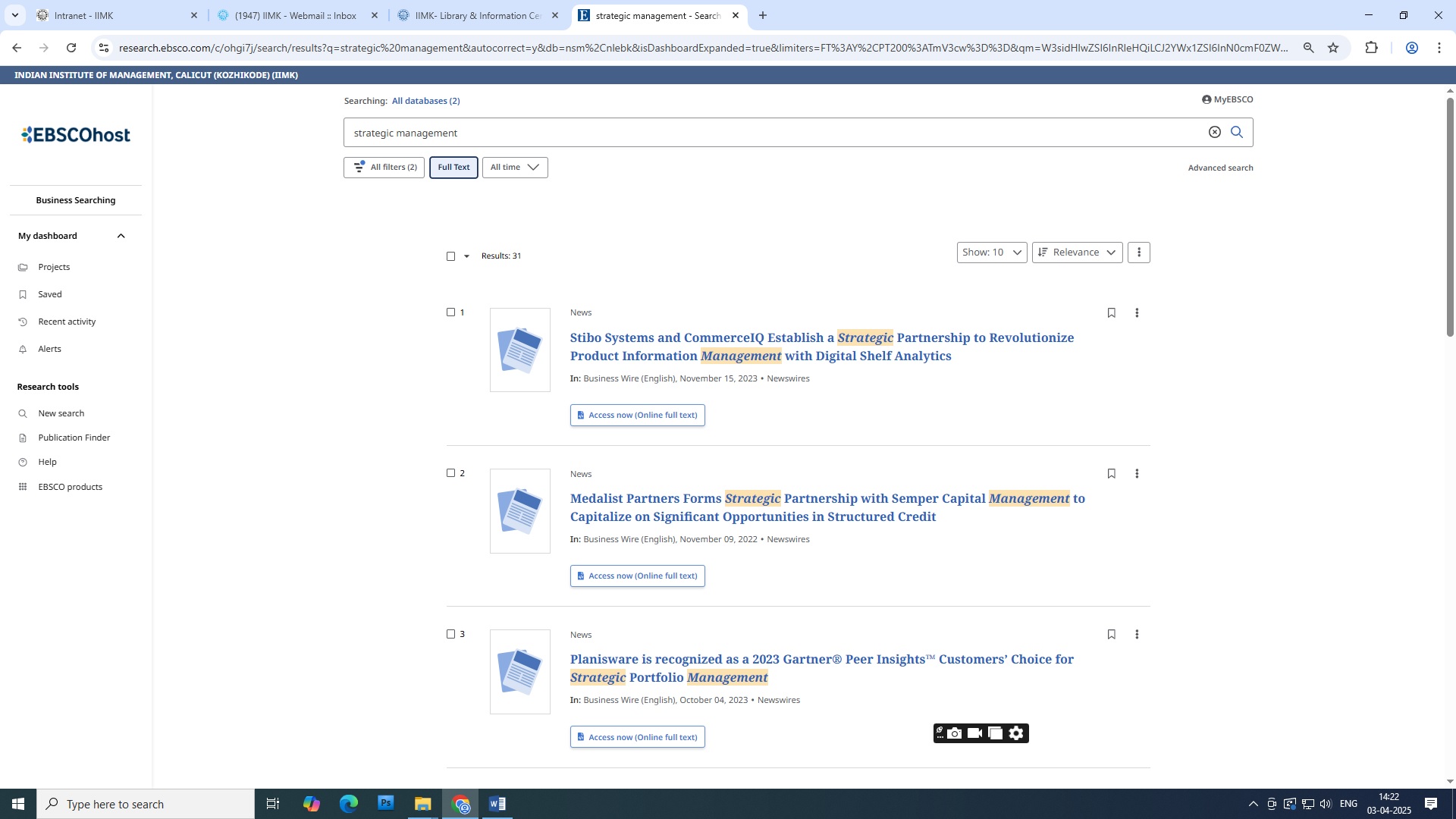Open Microsoft Word from taskbar
1456x819 pixels.
pos(497,804)
